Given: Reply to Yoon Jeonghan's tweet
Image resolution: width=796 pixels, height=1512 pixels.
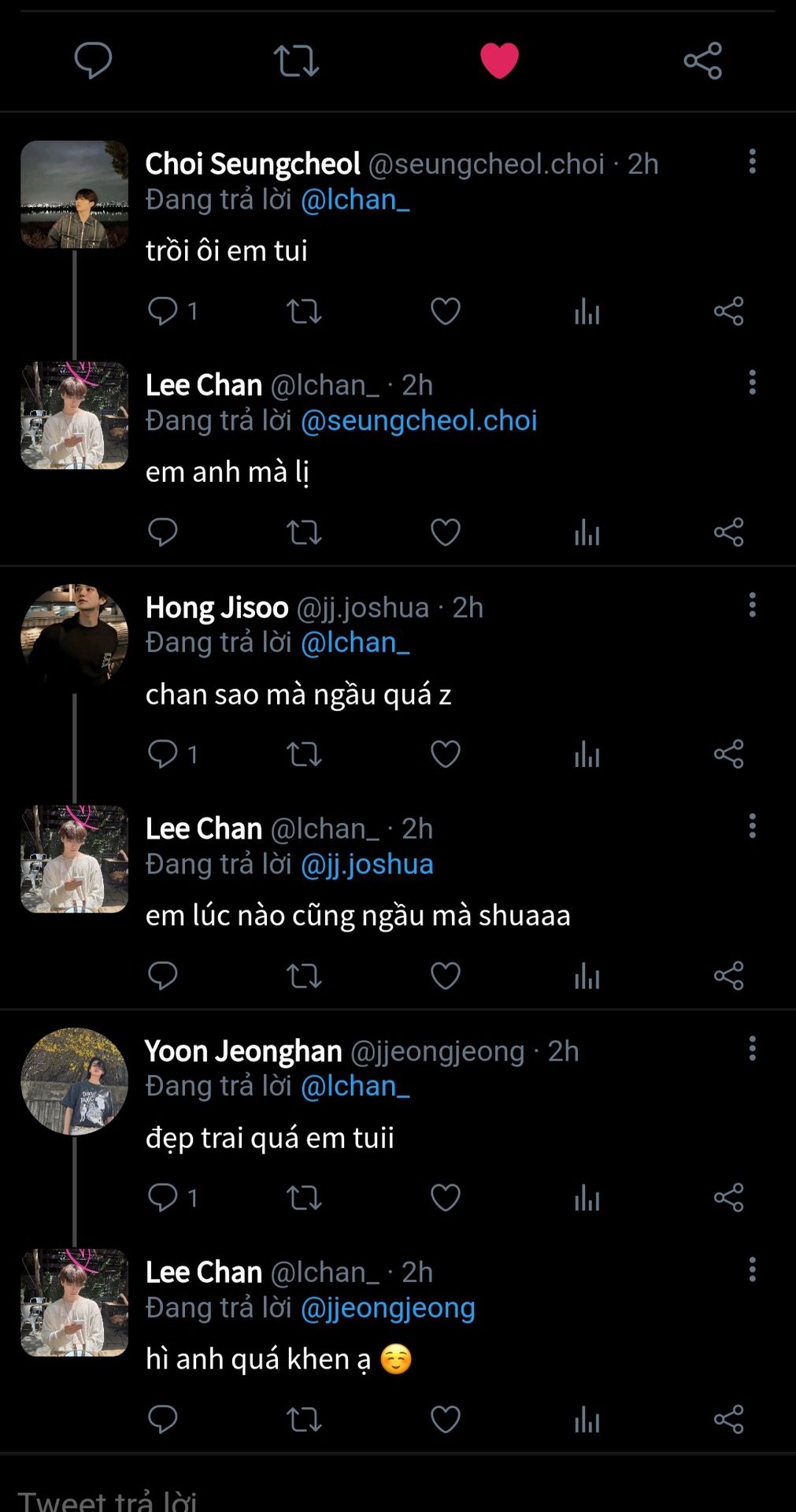Looking at the screenshot, I should 163,1198.
